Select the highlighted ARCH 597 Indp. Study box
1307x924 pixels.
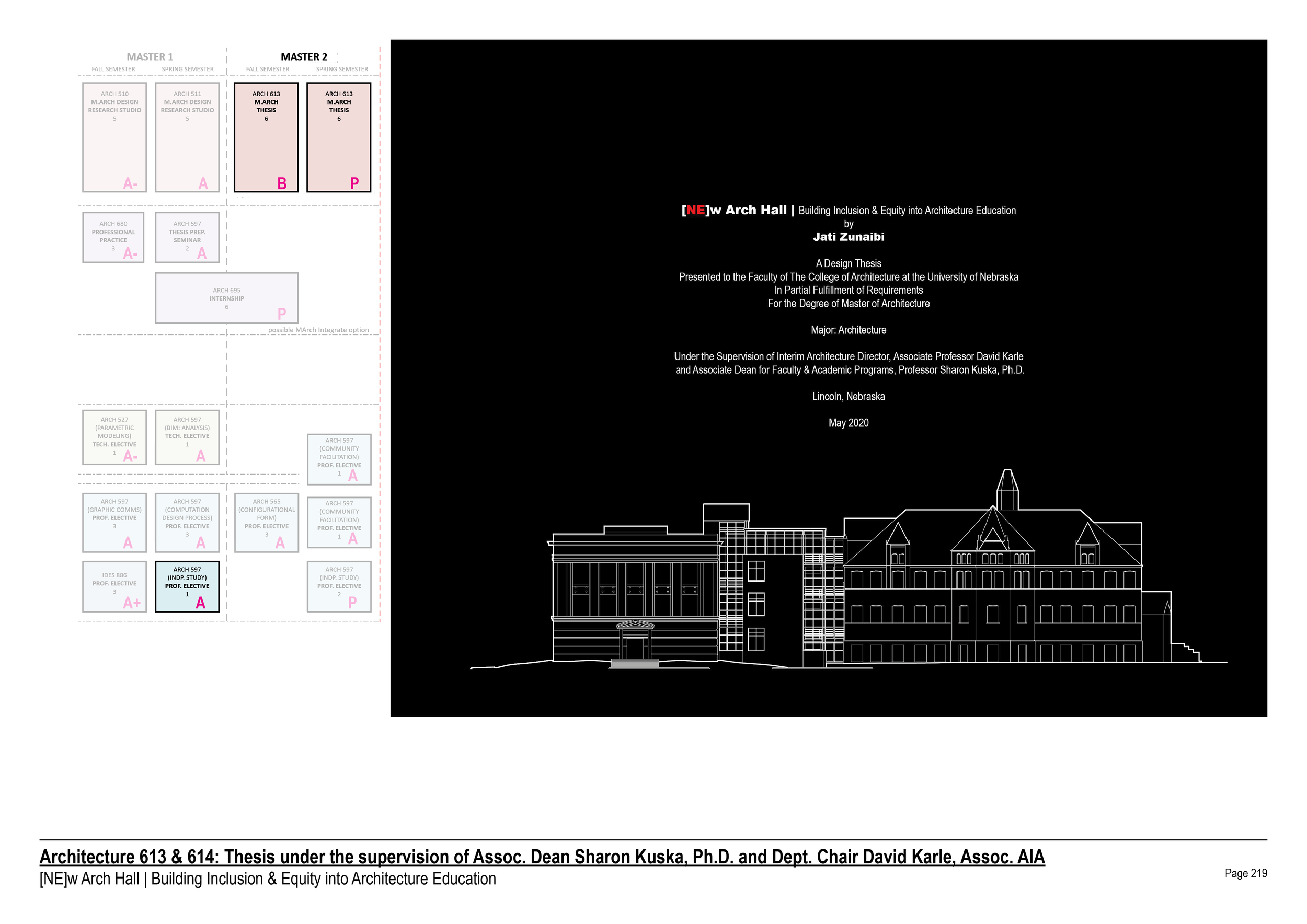pyautogui.click(x=187, y=586)
